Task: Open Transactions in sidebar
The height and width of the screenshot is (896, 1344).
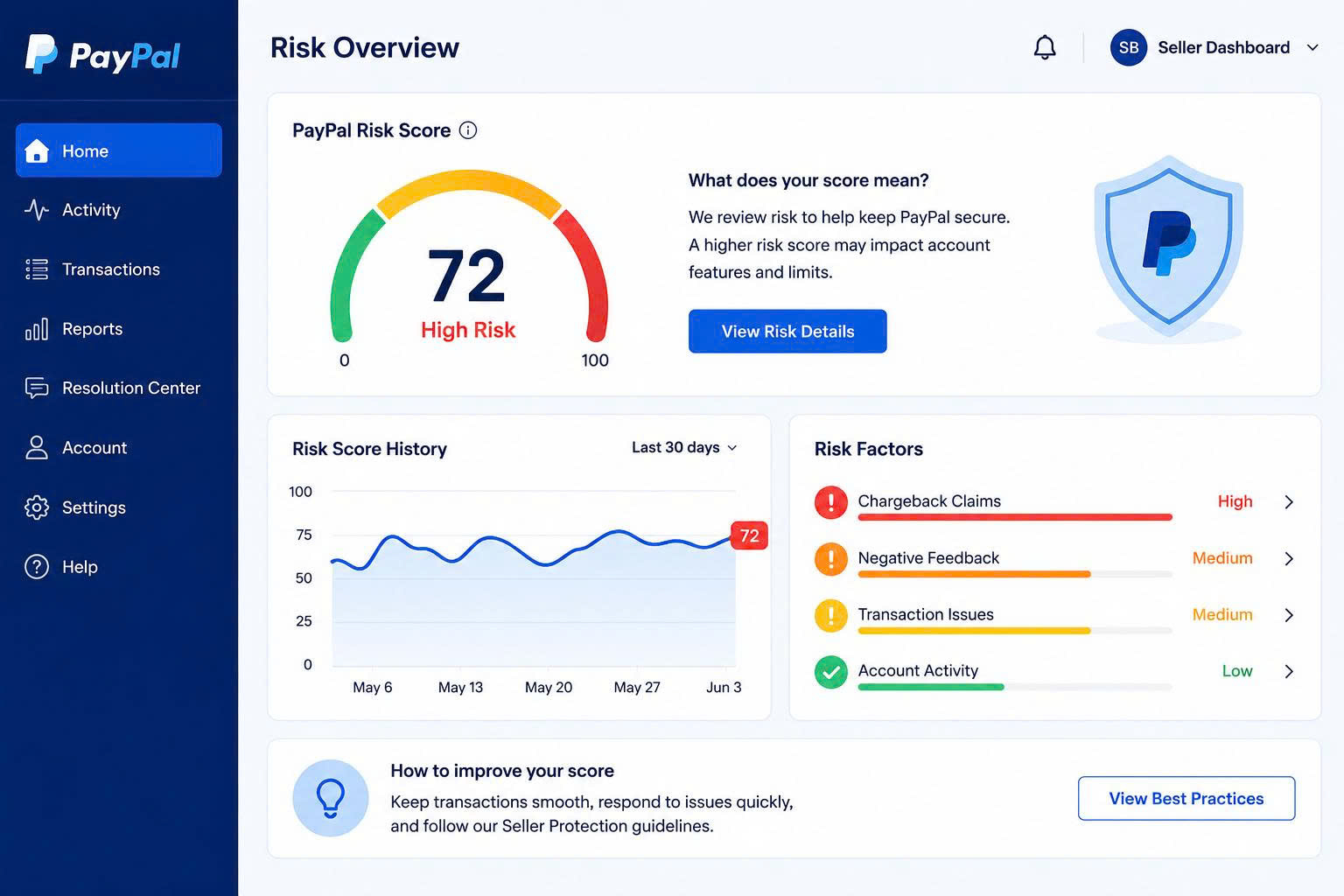Action: (111, 269)
